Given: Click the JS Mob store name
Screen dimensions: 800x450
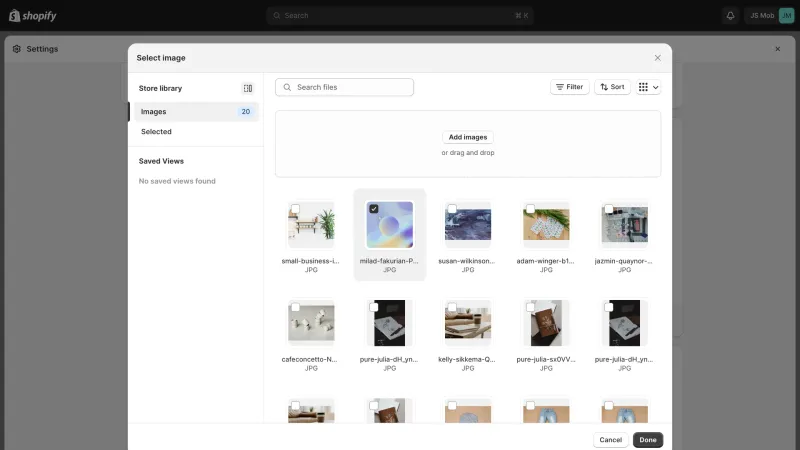Looking at the screenshot, I should [x=762, y=15].
